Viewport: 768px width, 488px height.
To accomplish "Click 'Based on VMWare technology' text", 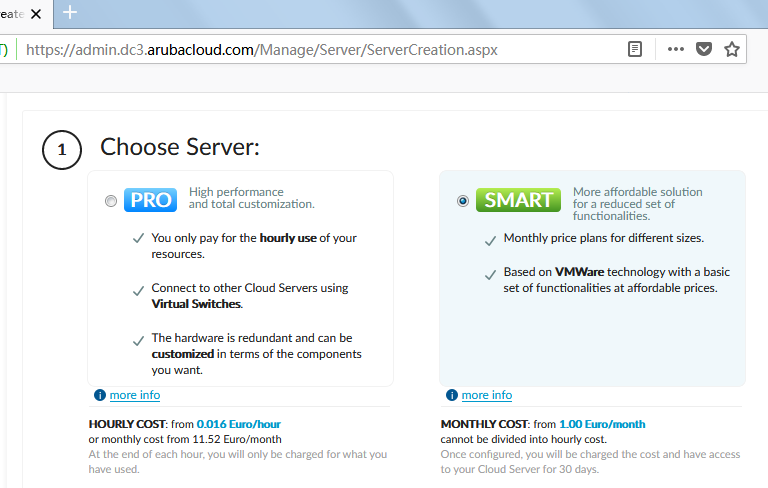I will tap(617, 280).
